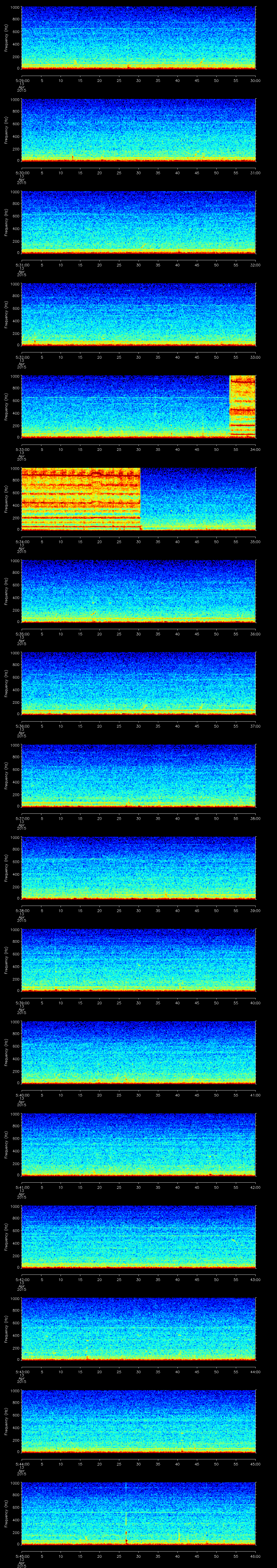277x1568 pixels.
Task: Click the 34:00 end time label
Action: coord(256,449)
